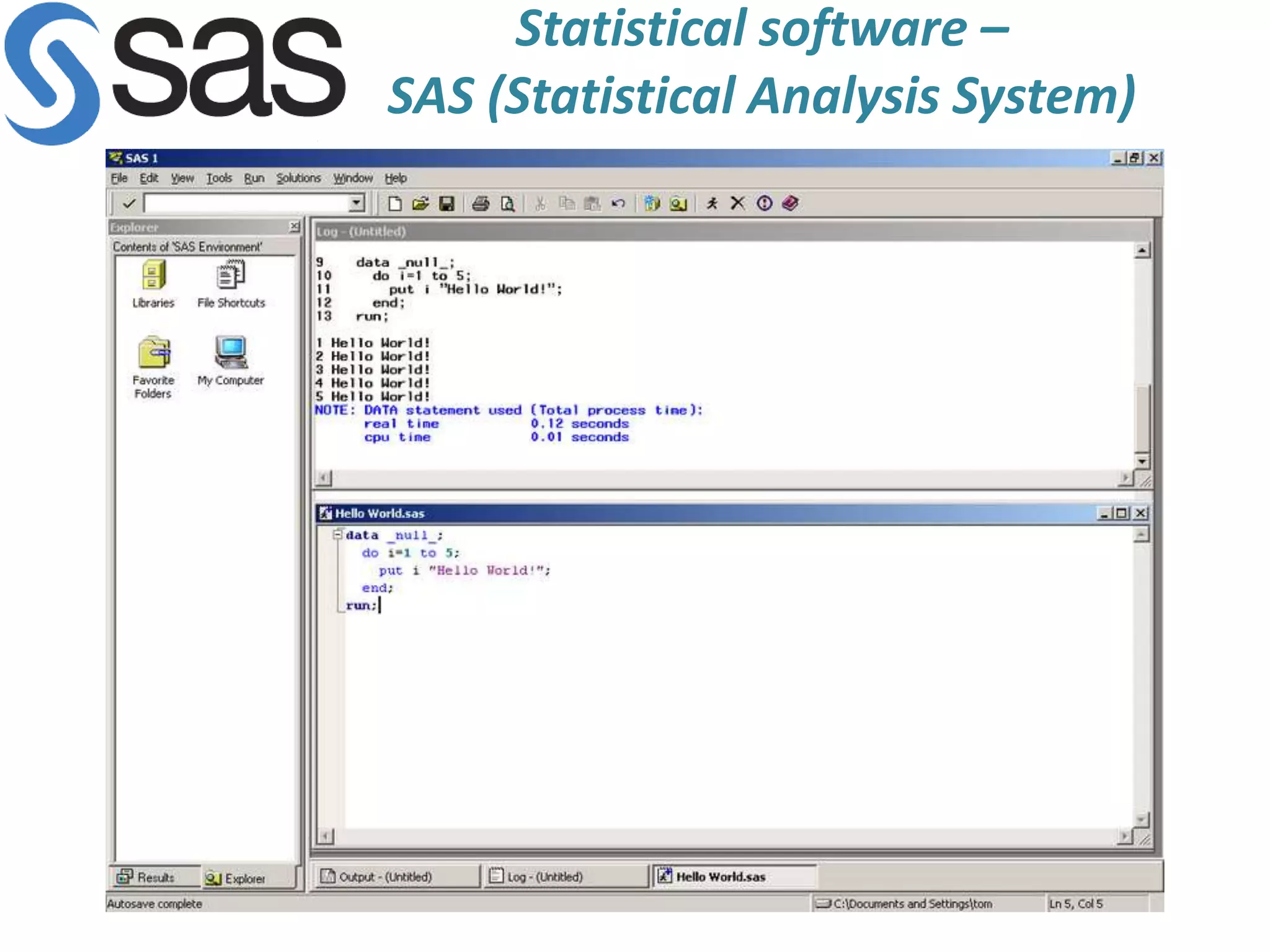The image size is (1270, 952).
Task: Click 'cpu time 0.01 seconds' in log
Action: 496,438
